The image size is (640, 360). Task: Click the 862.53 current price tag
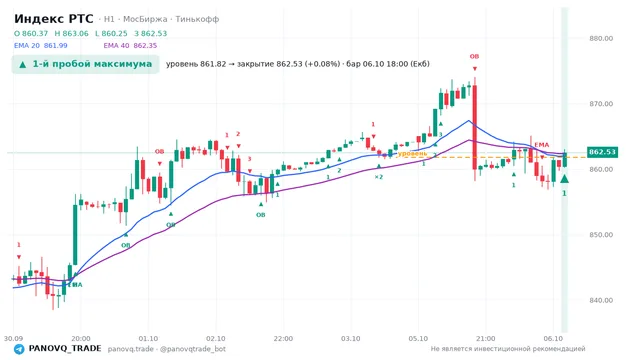[602, 152]
